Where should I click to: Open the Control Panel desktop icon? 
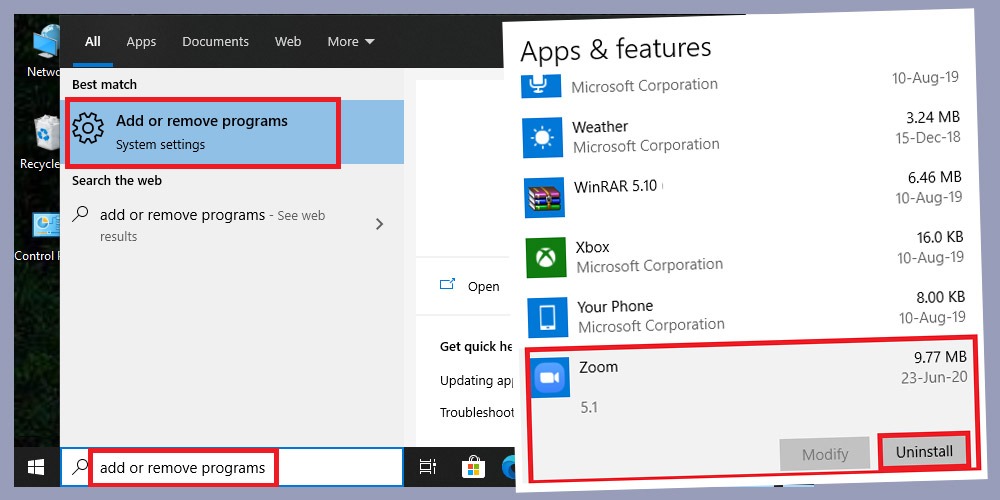40,236
